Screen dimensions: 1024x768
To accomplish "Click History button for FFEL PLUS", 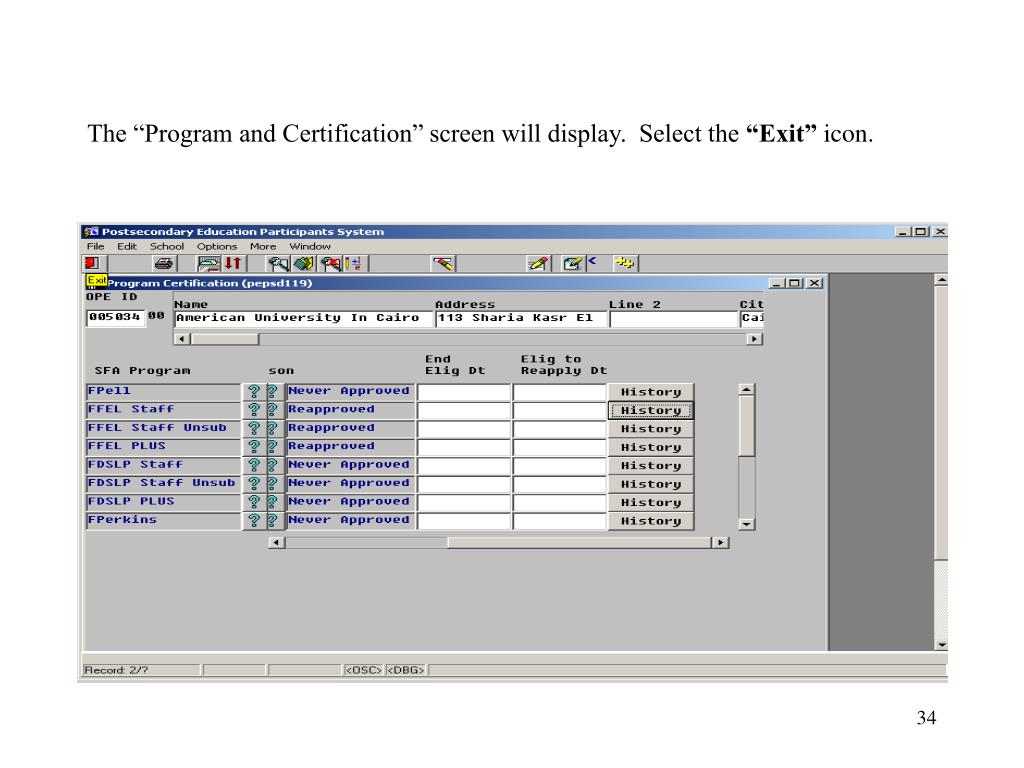I will pos(650,447).
